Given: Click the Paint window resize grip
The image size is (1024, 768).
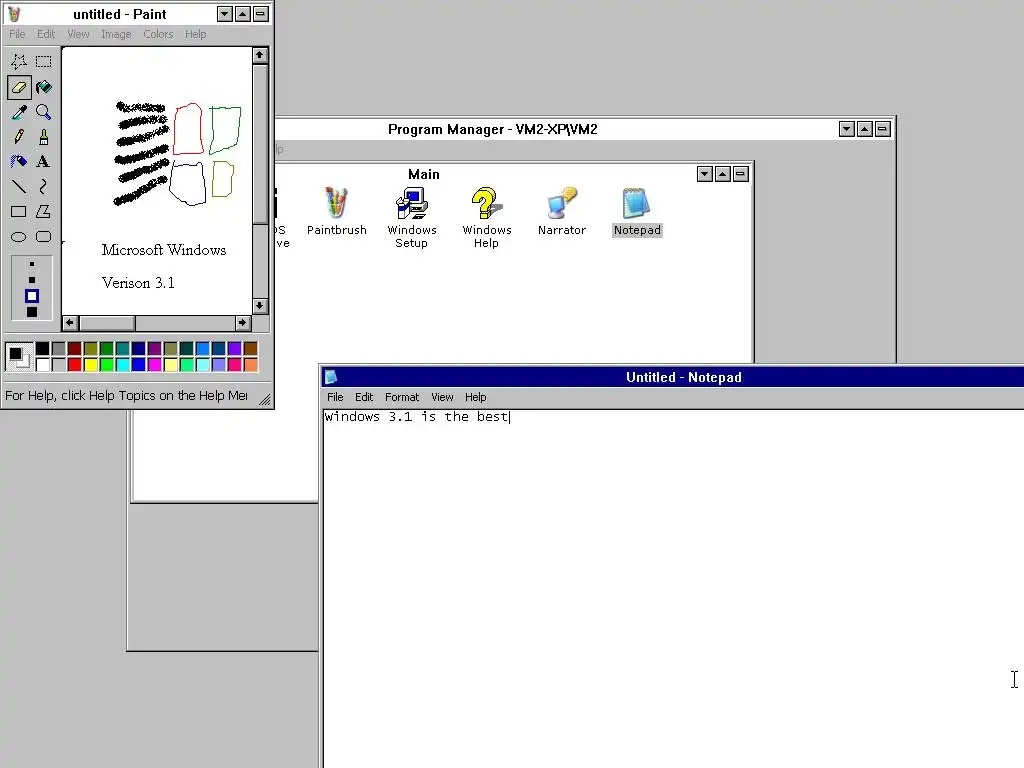Looking at the screenshot, I should (x=264, y=400).
